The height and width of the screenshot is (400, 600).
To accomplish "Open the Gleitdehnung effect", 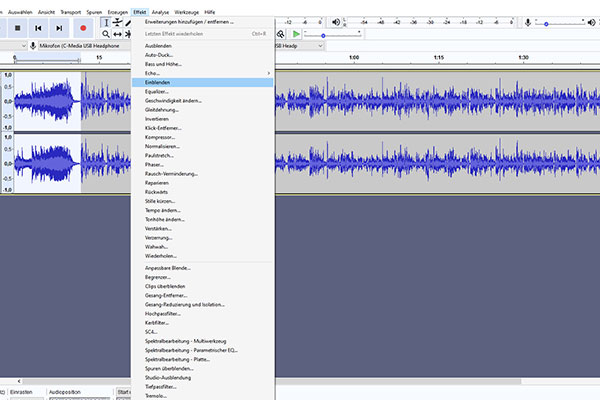I will 202,110.
